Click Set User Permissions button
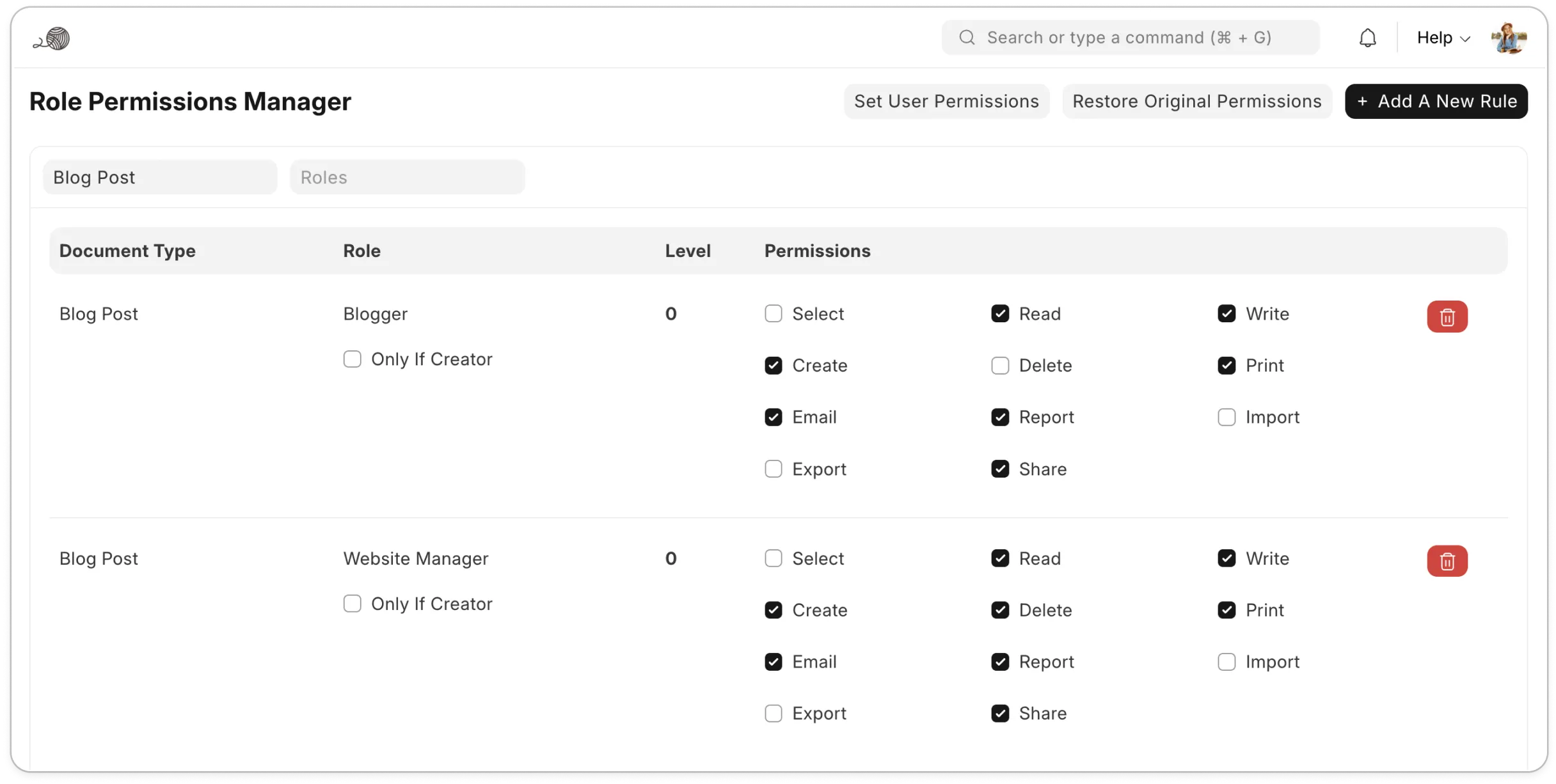 tap(946, 101)
